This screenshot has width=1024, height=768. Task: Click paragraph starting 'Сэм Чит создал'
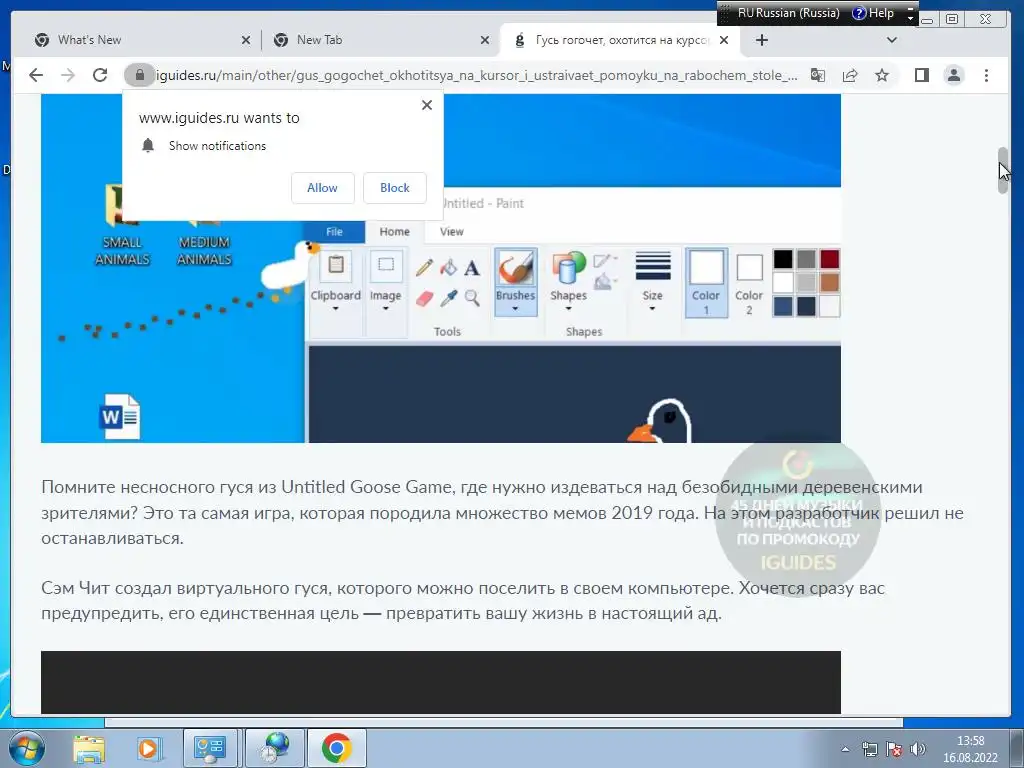point(462,601)
